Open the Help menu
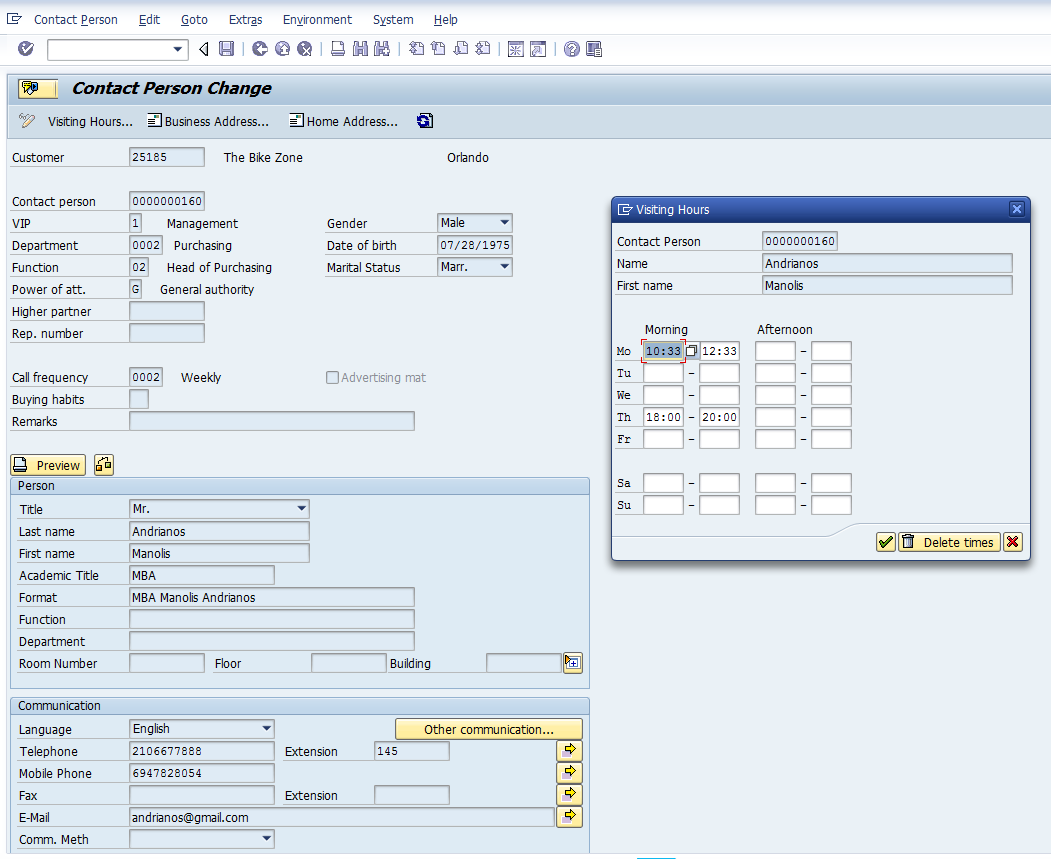The image size is (1051, 859). (x=445, y=19)
